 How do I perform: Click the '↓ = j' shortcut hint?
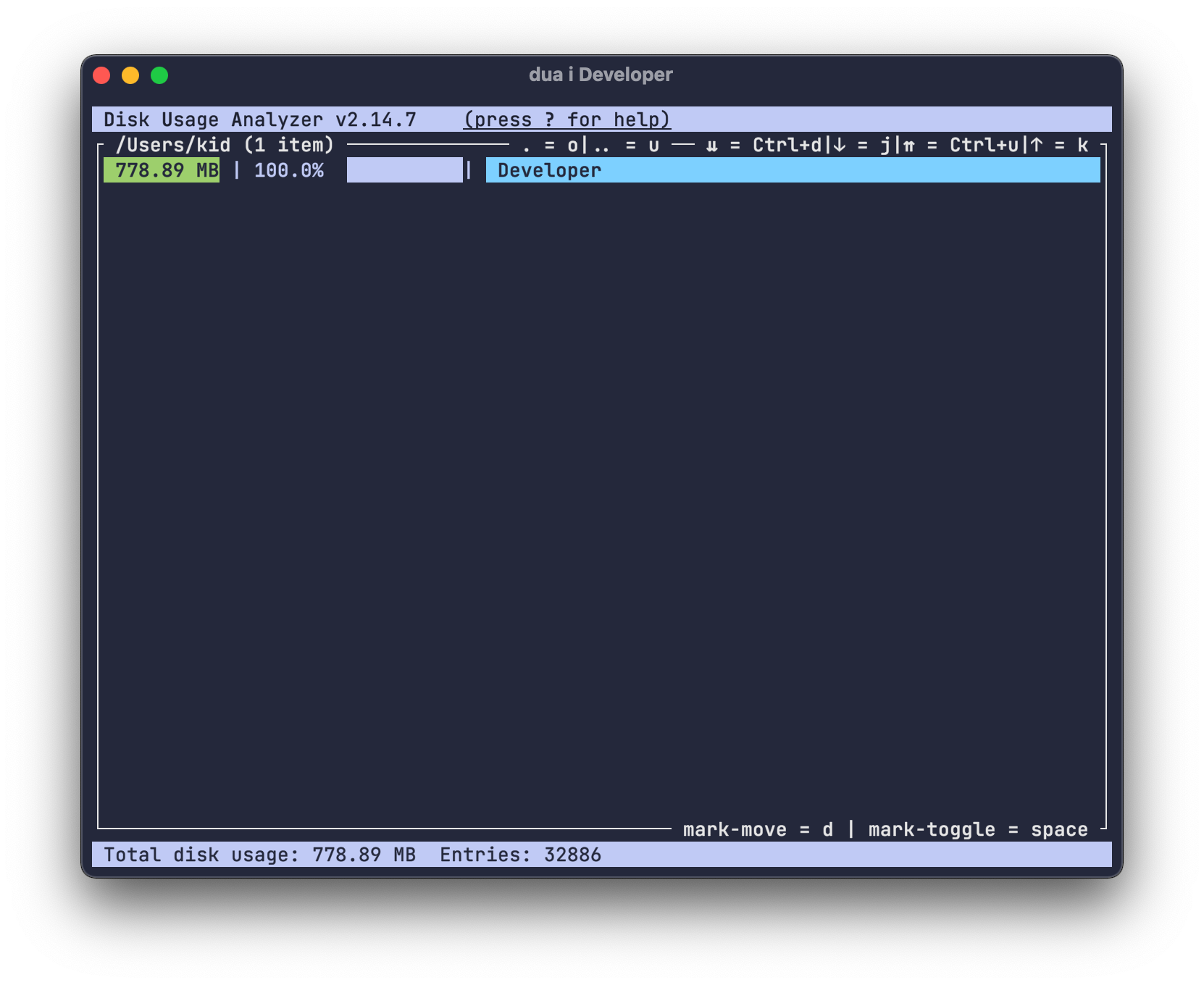tap(861, 146)
